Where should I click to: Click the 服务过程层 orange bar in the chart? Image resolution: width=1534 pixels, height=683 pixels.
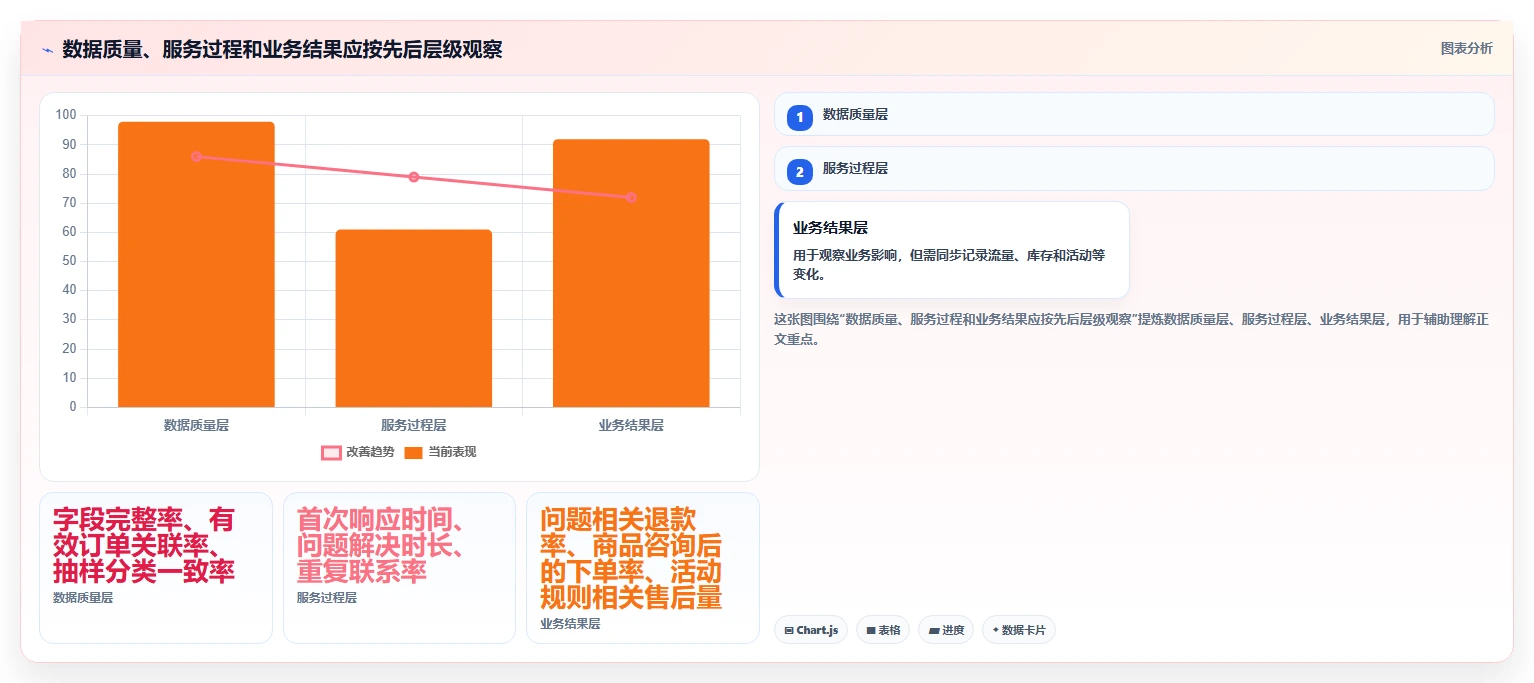tap(413, 318)
